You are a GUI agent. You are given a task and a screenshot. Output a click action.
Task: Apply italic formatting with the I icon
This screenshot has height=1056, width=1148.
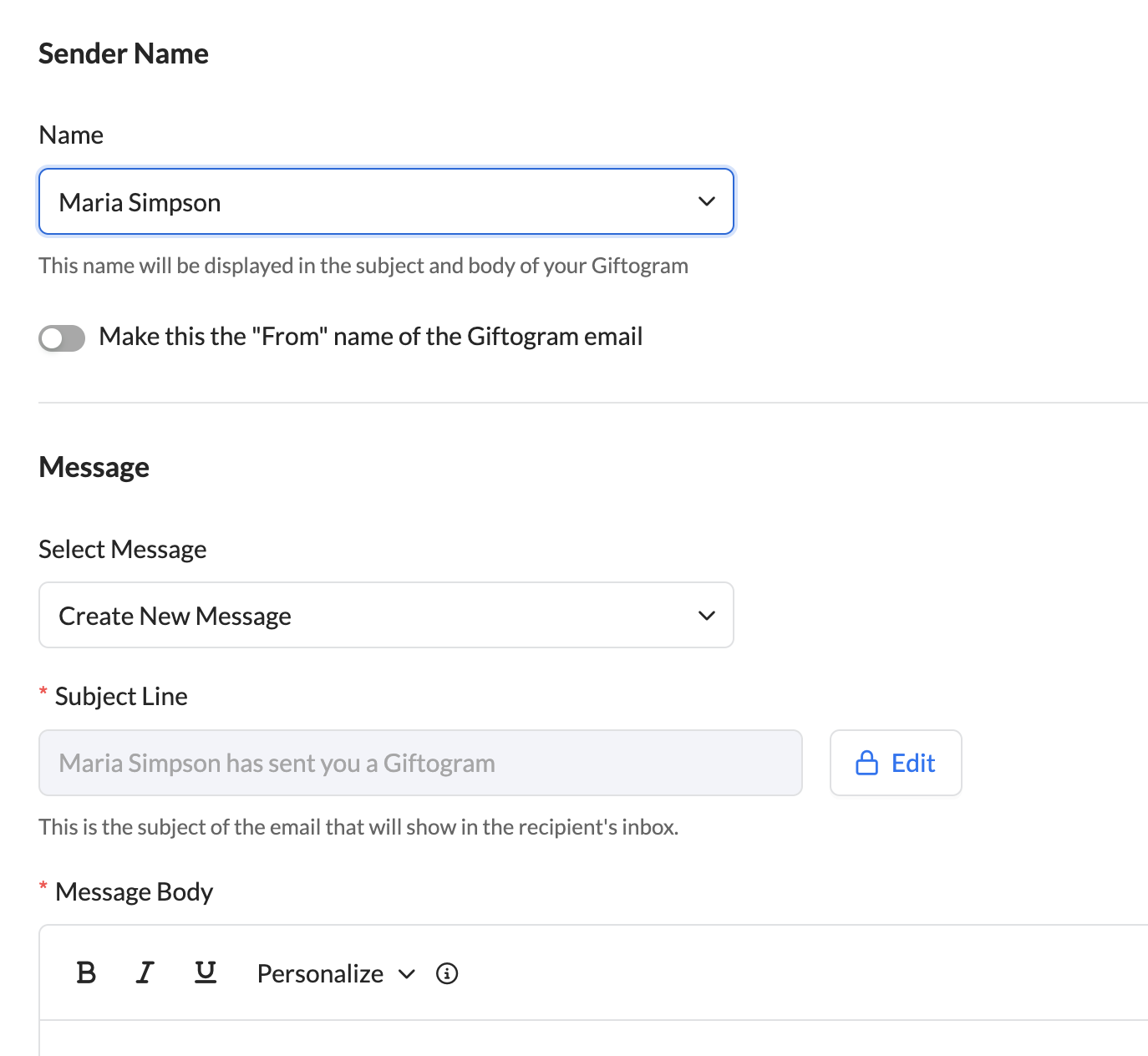(x=145, y=973)
